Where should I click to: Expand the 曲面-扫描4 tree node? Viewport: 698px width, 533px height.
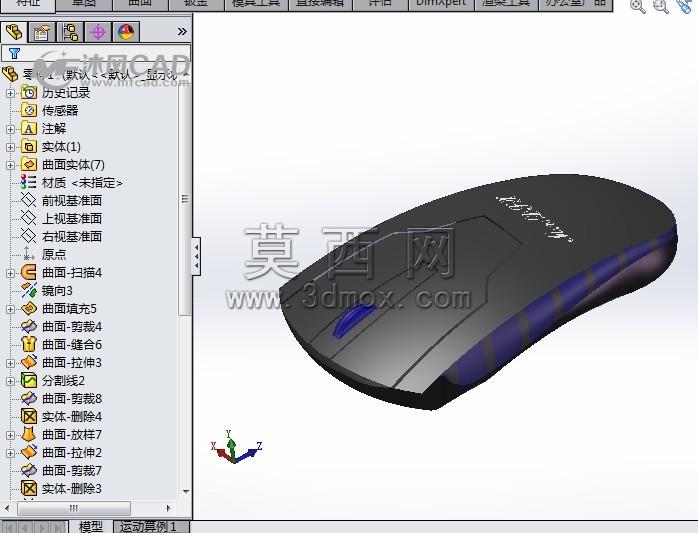pos(10,273)
